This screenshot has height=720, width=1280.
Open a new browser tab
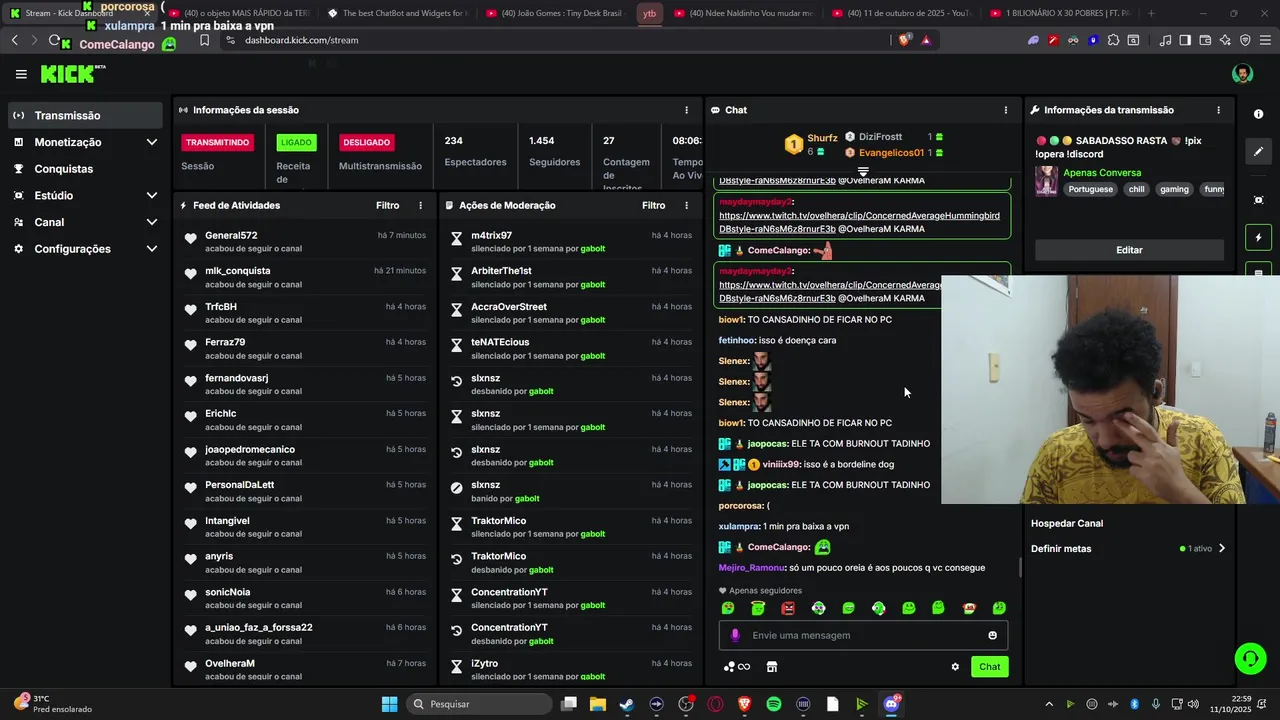pyautogui.click(x=1151, y=13)
